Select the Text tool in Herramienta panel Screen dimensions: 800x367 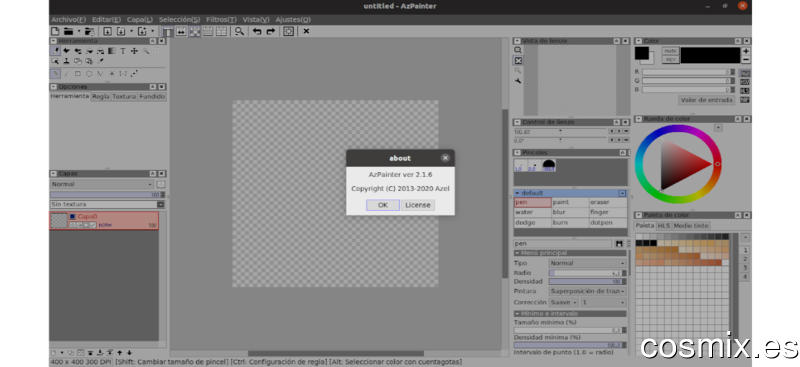(x=123, y=51)
